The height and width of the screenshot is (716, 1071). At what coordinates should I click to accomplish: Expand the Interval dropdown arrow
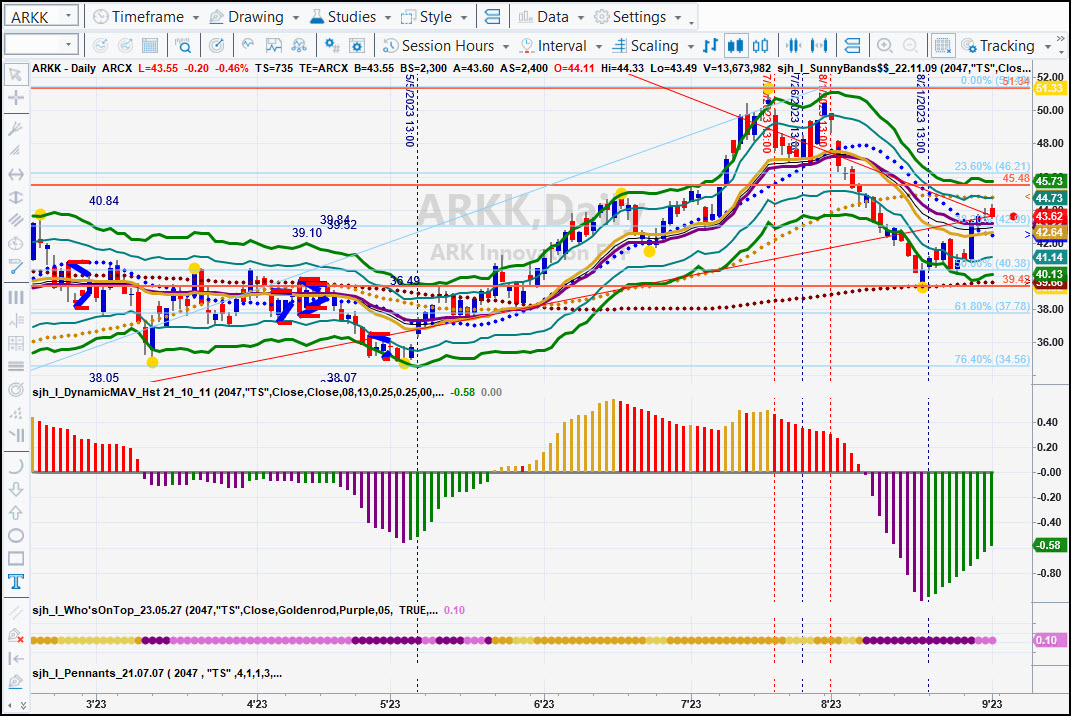tap(598, 46)
